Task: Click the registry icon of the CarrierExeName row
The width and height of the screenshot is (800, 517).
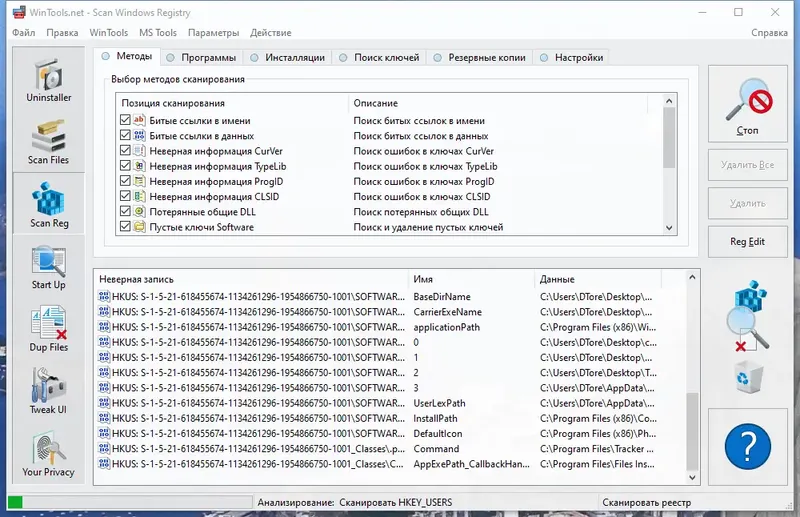Action: 104,311
